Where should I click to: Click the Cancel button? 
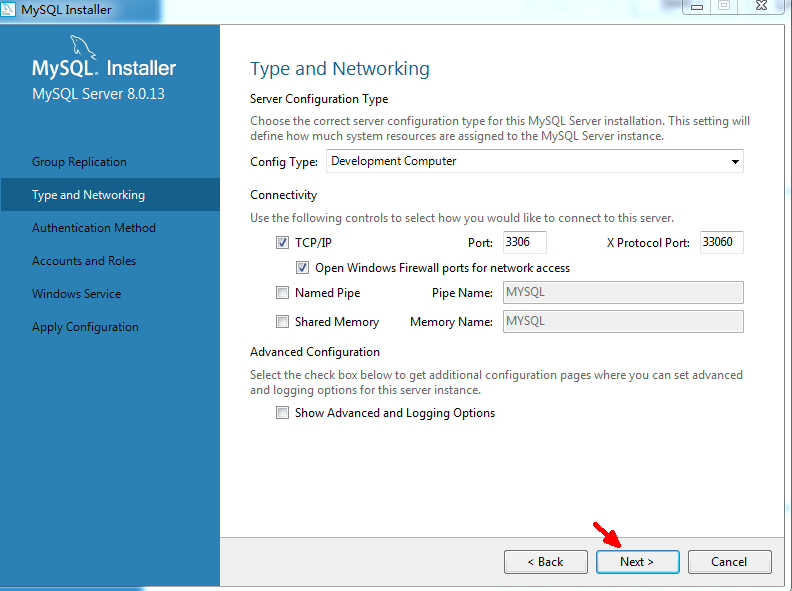(x=729, y=562)
